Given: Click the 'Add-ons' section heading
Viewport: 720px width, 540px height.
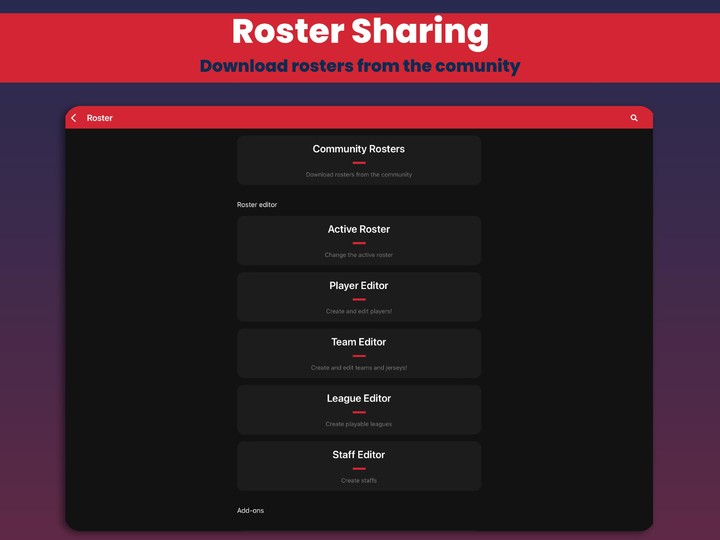Looking at the screenshot, I should 250,511.
